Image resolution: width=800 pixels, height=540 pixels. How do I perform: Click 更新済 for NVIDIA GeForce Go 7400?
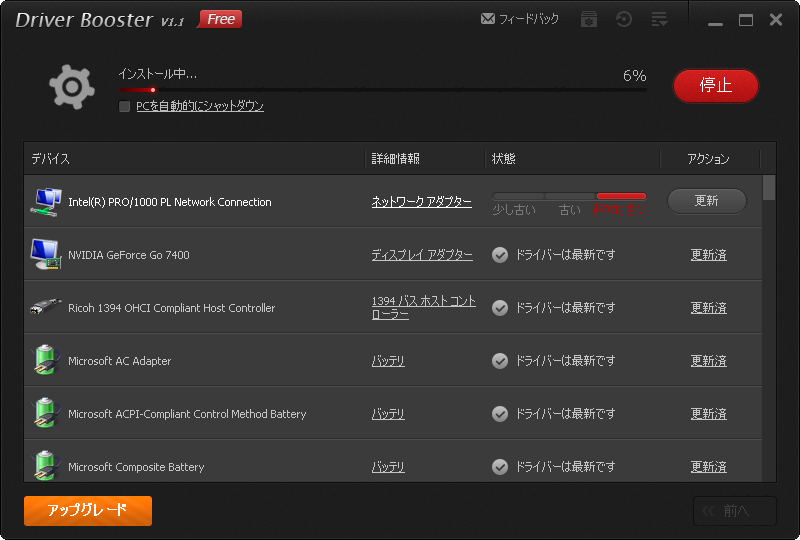(x=709, y=255)
